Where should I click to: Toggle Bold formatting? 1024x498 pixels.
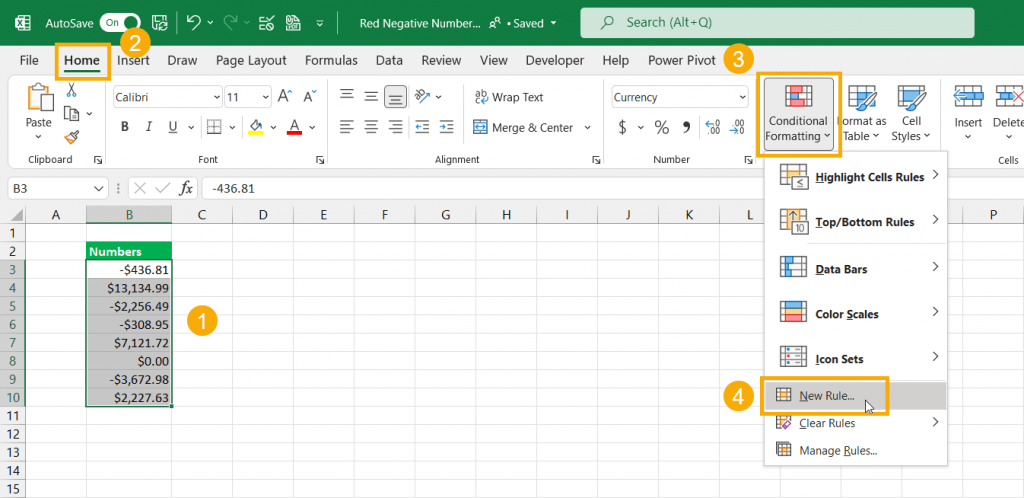coord(125,127)
